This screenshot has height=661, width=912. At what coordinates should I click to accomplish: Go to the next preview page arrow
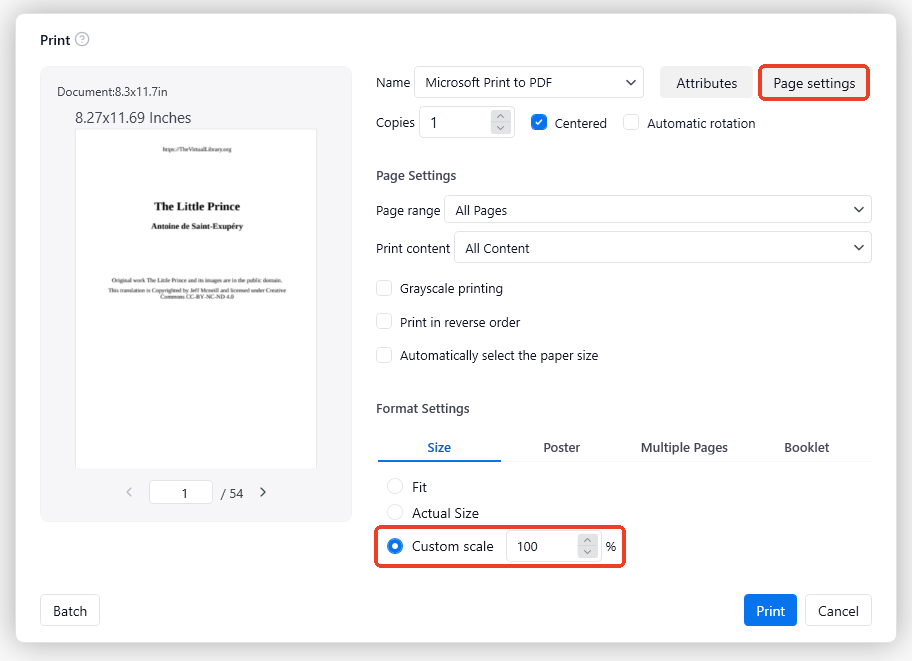pos(262,492)
